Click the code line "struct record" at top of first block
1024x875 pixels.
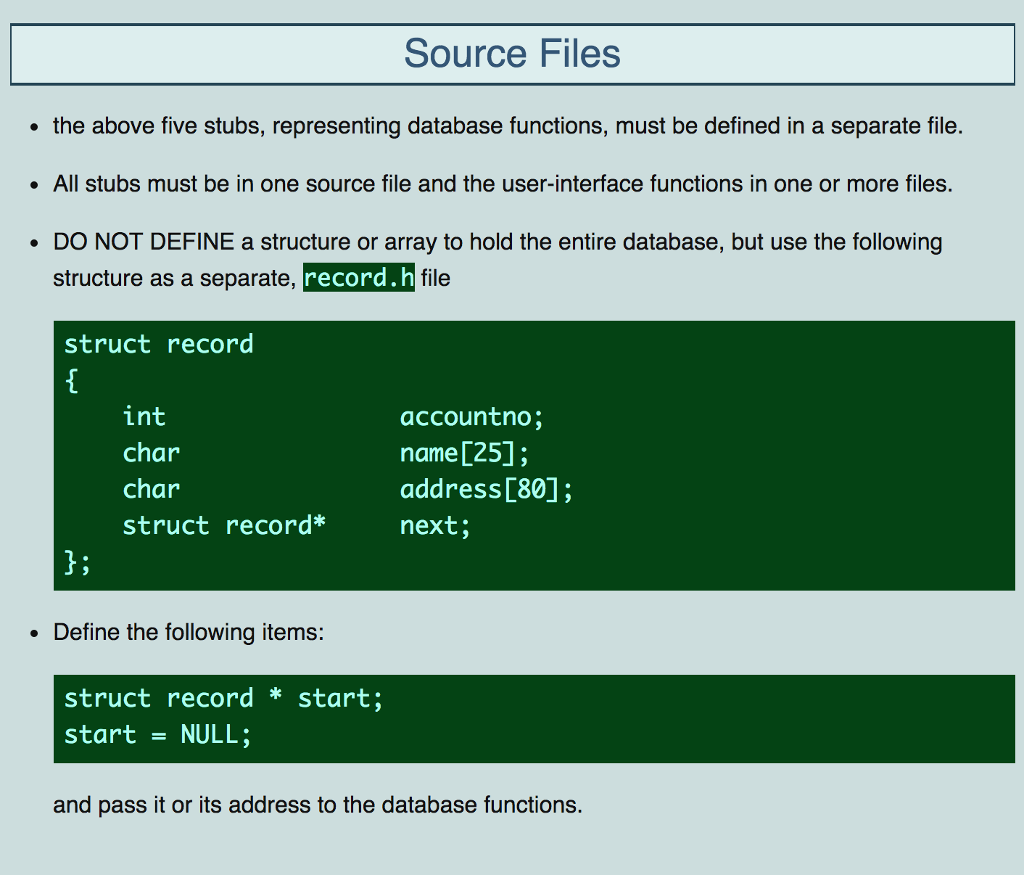coord(159,344)
